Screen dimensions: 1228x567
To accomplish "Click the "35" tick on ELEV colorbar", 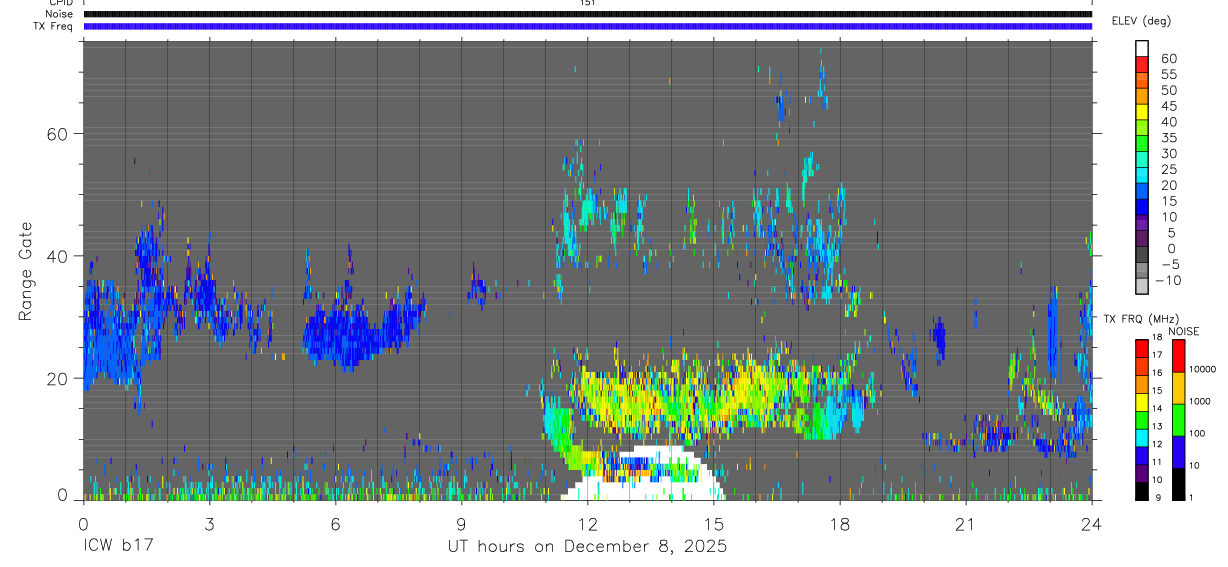I will click(1168, 138).
